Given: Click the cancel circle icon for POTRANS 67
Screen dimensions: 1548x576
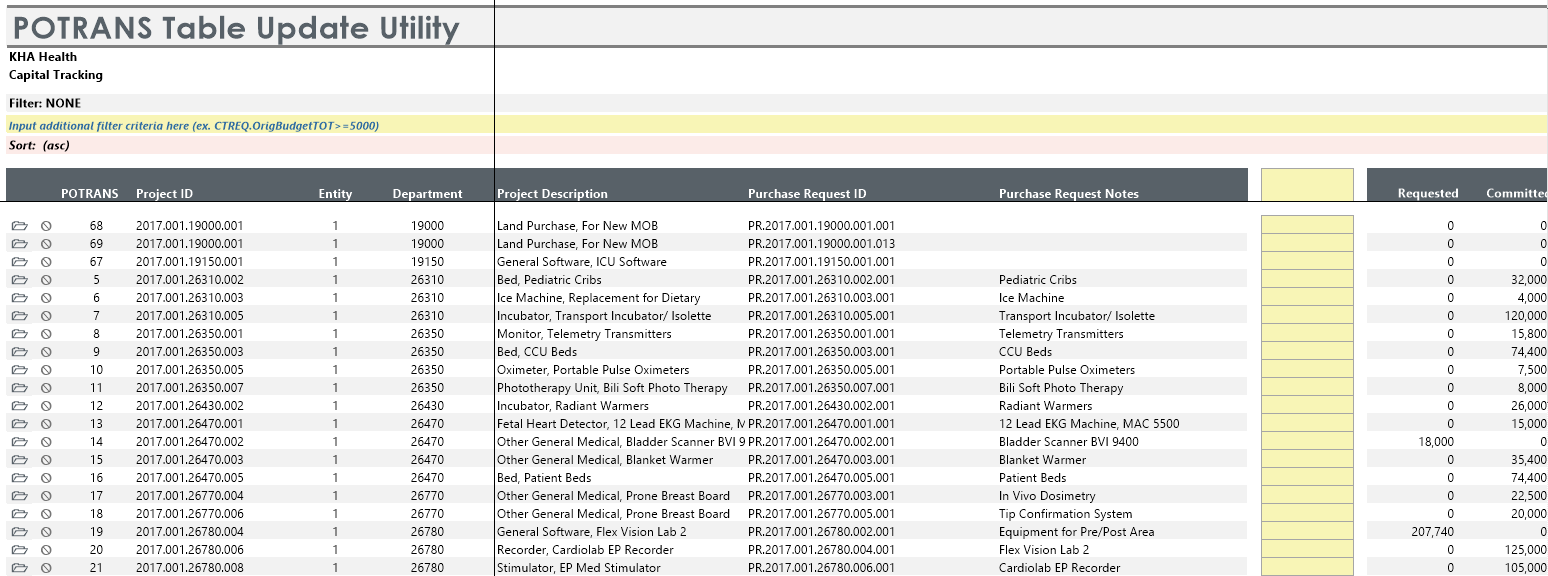Looking at the screenshot, I should coord(46,262).
